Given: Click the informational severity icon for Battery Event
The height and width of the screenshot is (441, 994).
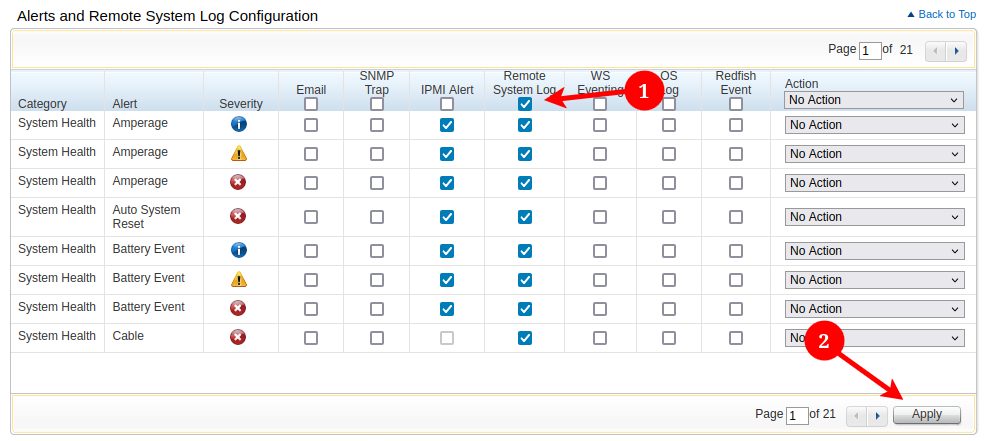Looking at the screenshot, I should point(238,251).
